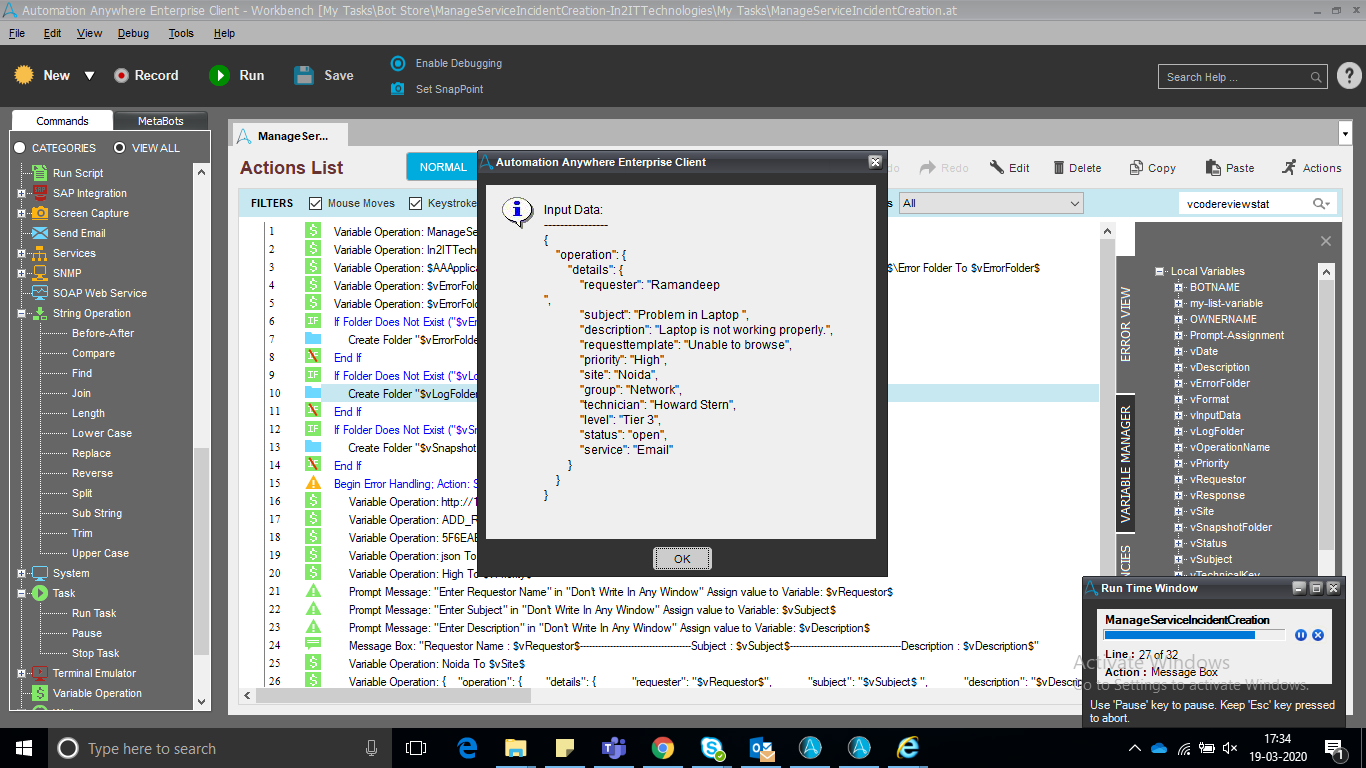The height and width of the screenshot is (768, 1366).
Task: Toggle the Mouse Moves filter checkbox
Action: coord(316,203)
